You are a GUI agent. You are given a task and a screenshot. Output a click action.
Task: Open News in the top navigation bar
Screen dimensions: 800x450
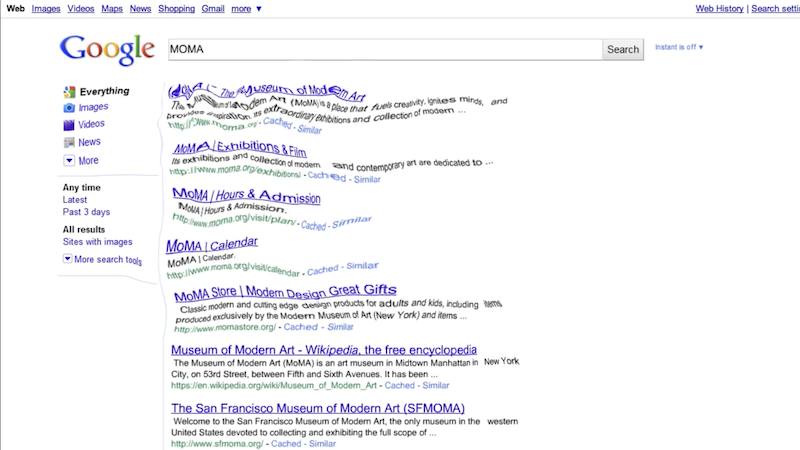[x=140, y=9]
